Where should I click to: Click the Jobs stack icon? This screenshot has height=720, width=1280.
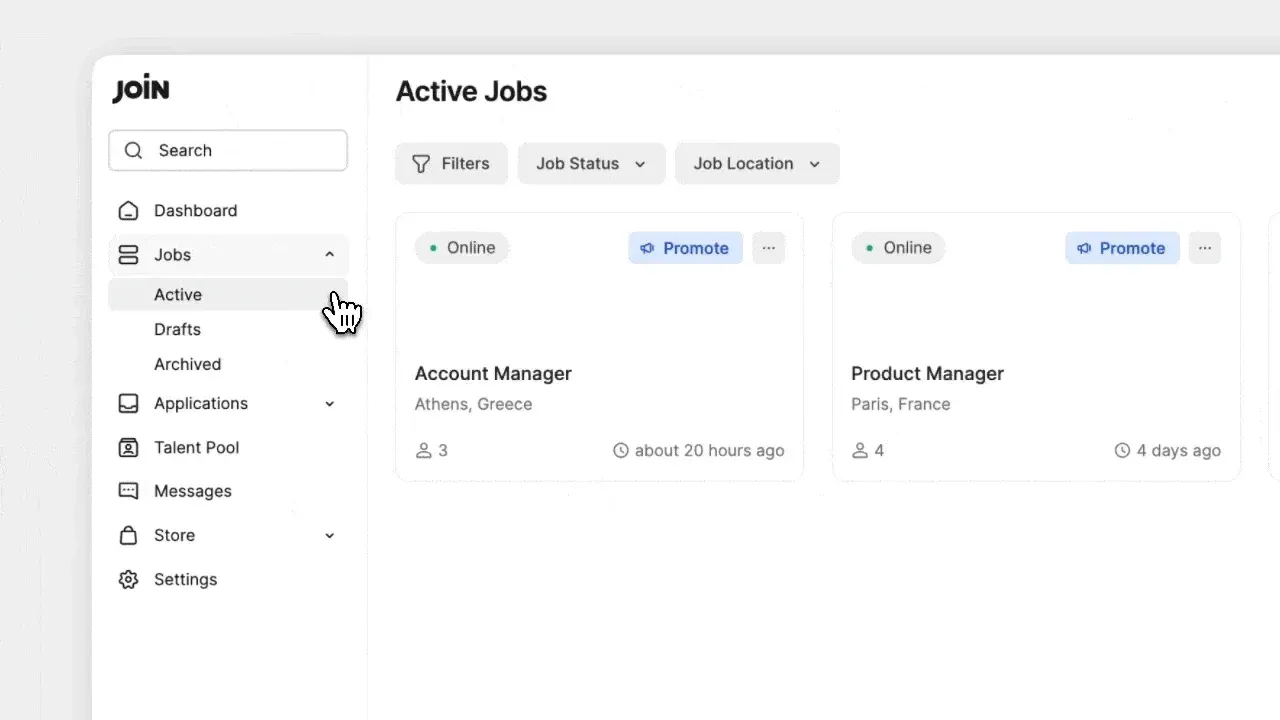(128, 255)
